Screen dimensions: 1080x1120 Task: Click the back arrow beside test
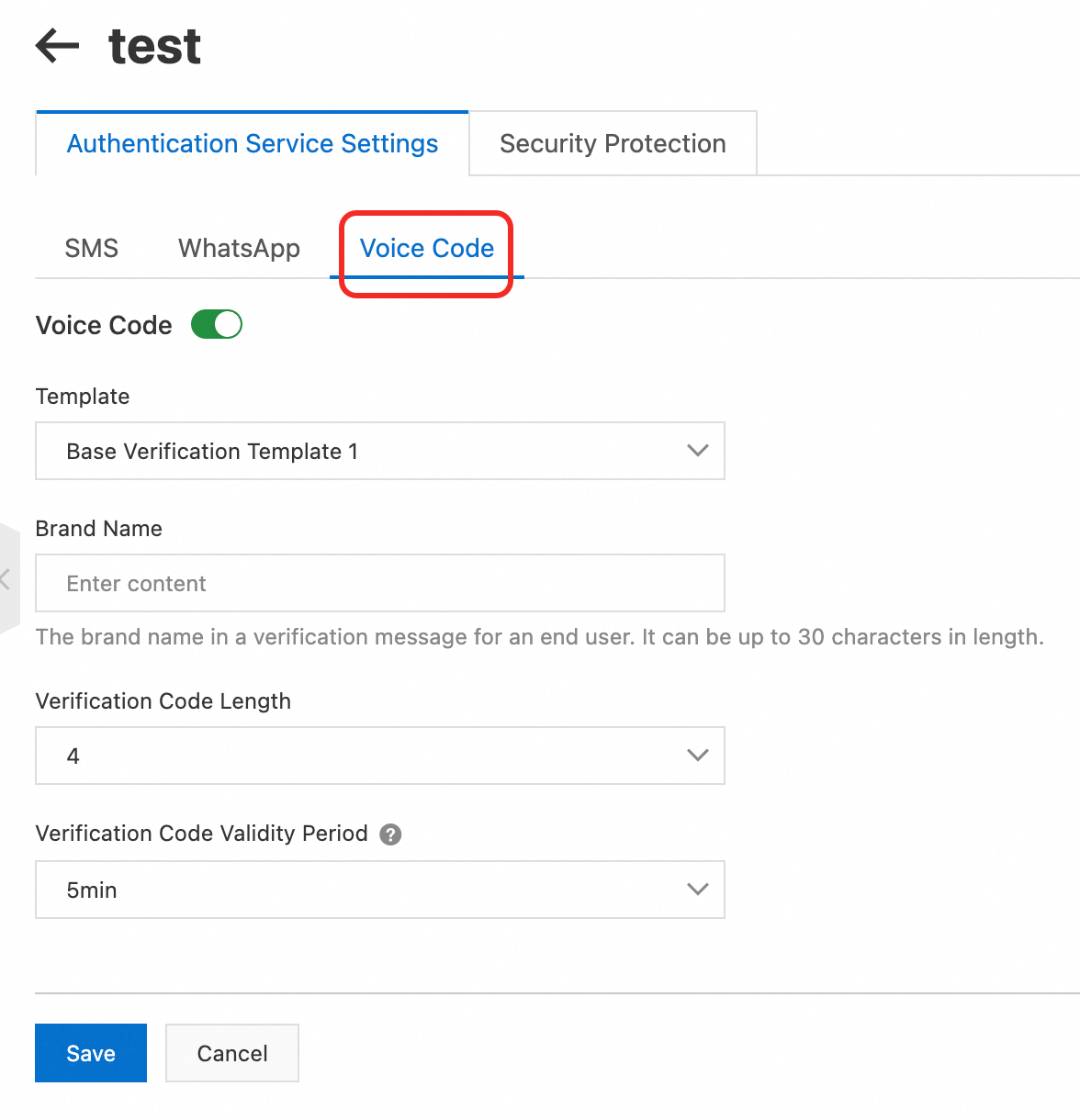tap(57, 46)
